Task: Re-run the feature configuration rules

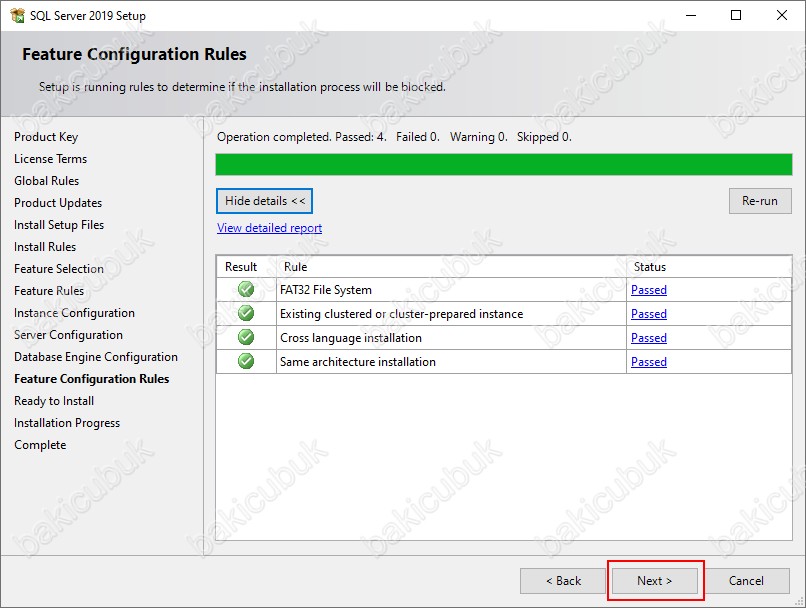Action: pyautogui.click(x=760, y=201)
